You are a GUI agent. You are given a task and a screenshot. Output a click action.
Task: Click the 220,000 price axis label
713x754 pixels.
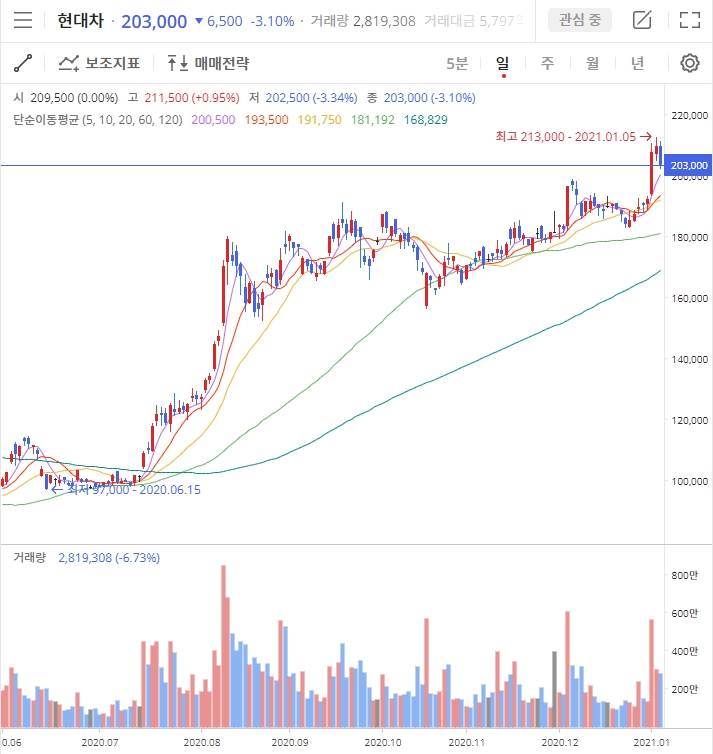[689, 115]
